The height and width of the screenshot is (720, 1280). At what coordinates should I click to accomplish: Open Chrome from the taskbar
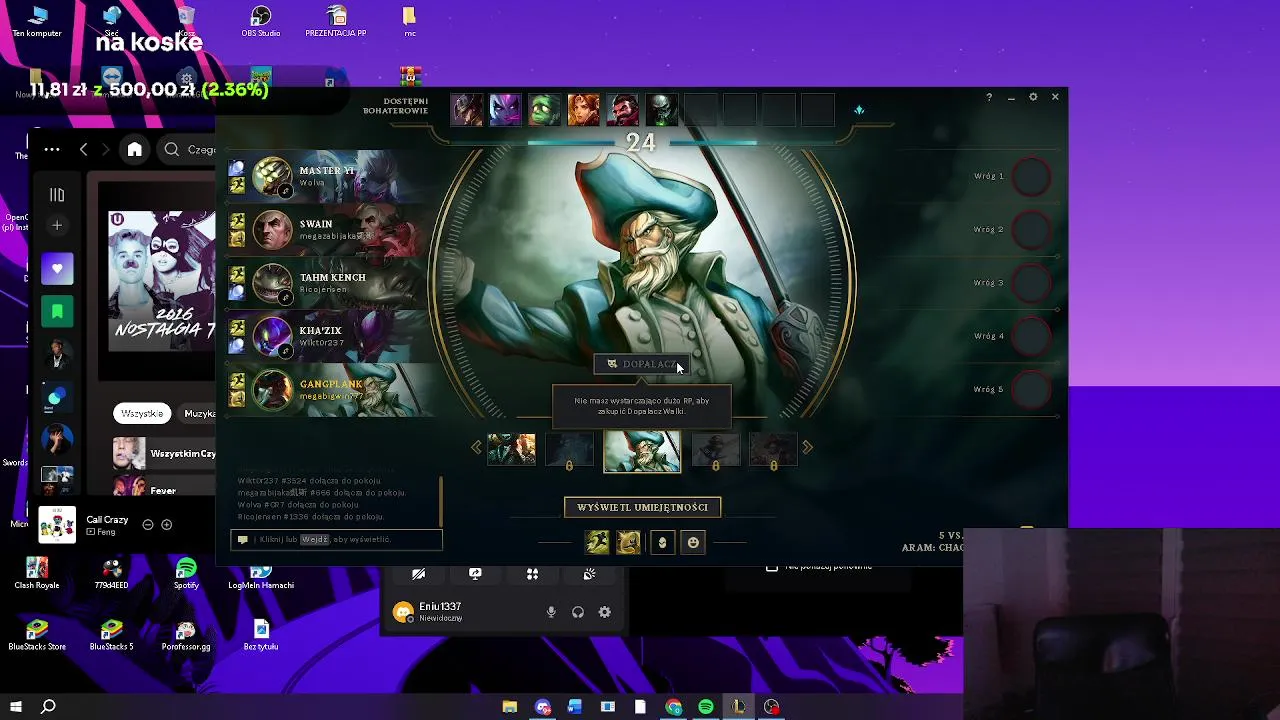(674, 707)
